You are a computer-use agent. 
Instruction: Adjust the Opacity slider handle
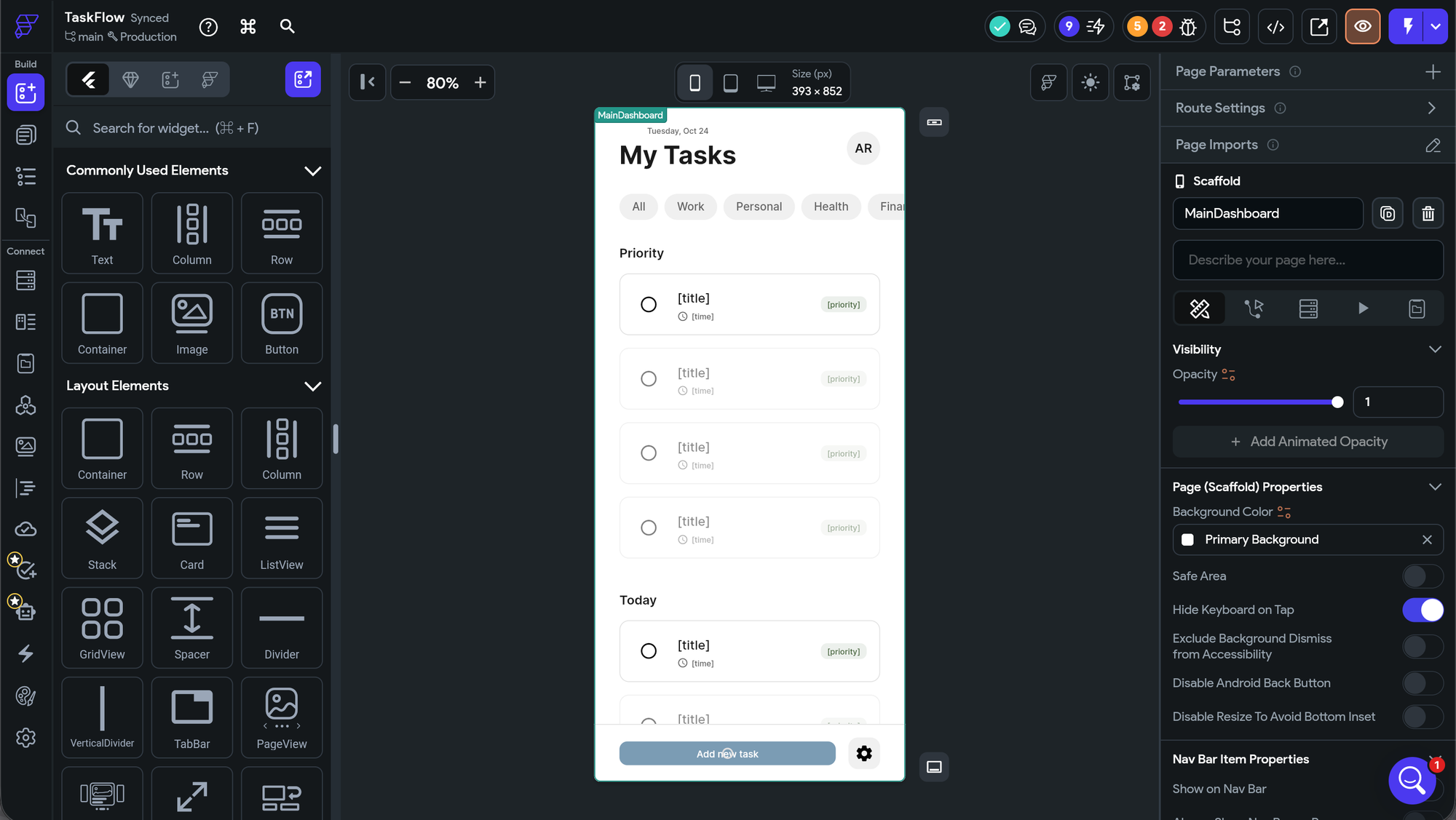click(1337, 402)
